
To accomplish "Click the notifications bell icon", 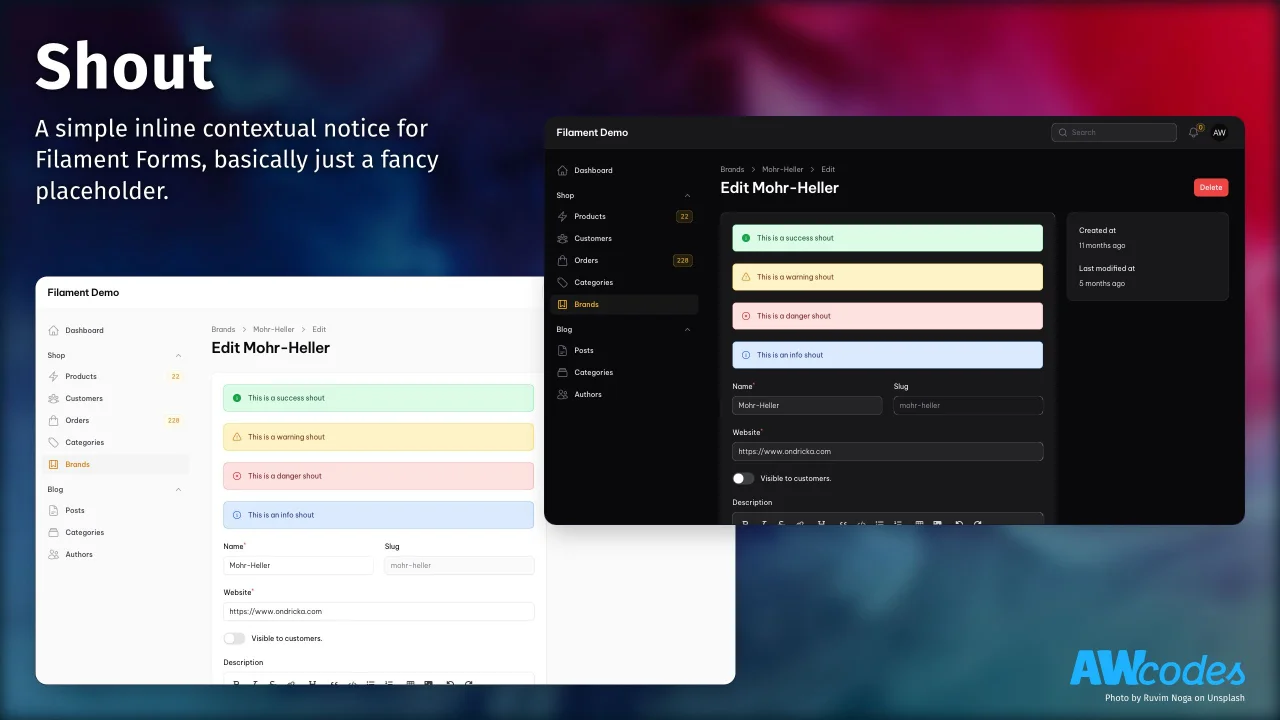I will [x=1193, y=131].
